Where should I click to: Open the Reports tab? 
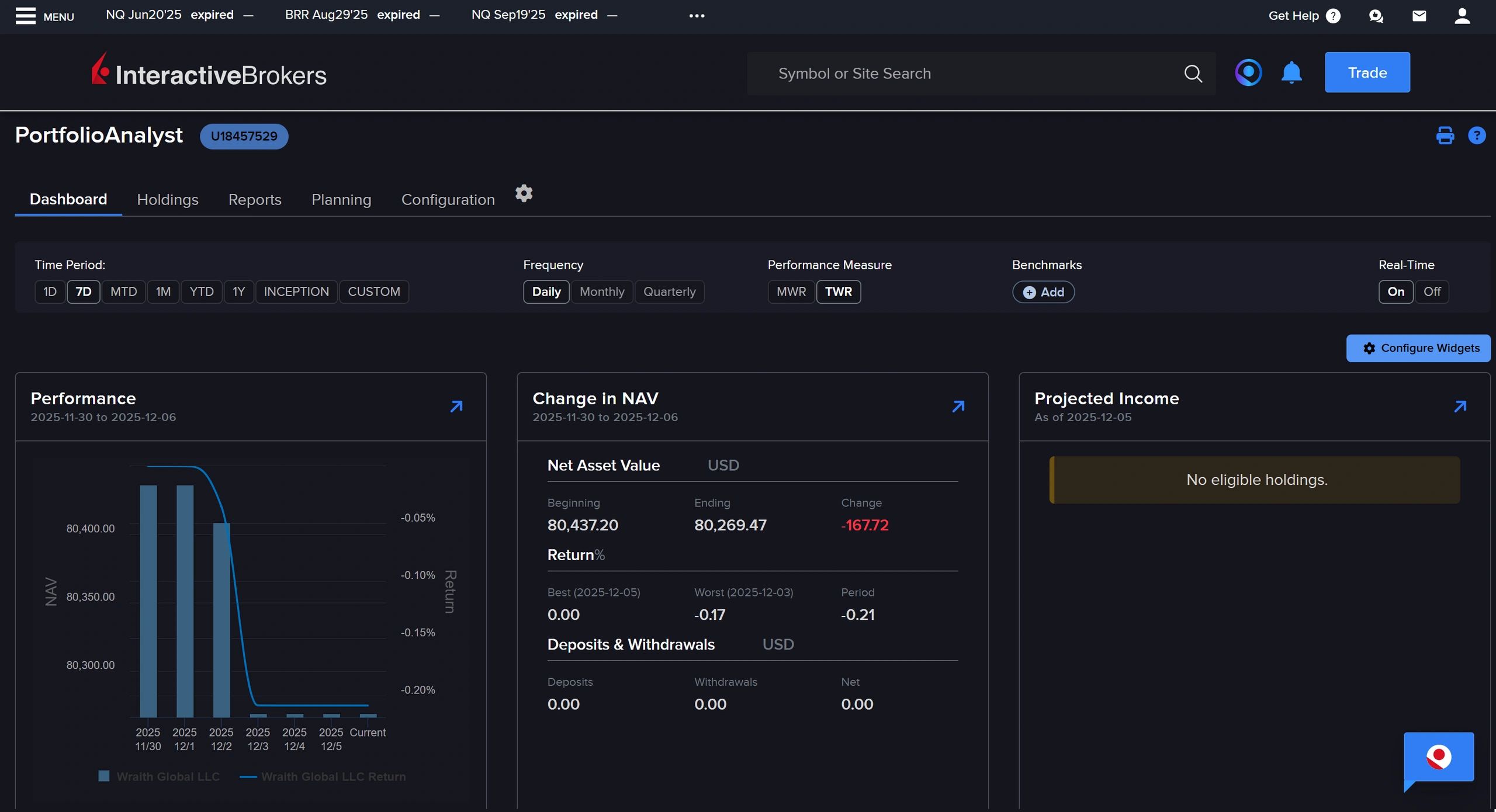coord(255,200)
